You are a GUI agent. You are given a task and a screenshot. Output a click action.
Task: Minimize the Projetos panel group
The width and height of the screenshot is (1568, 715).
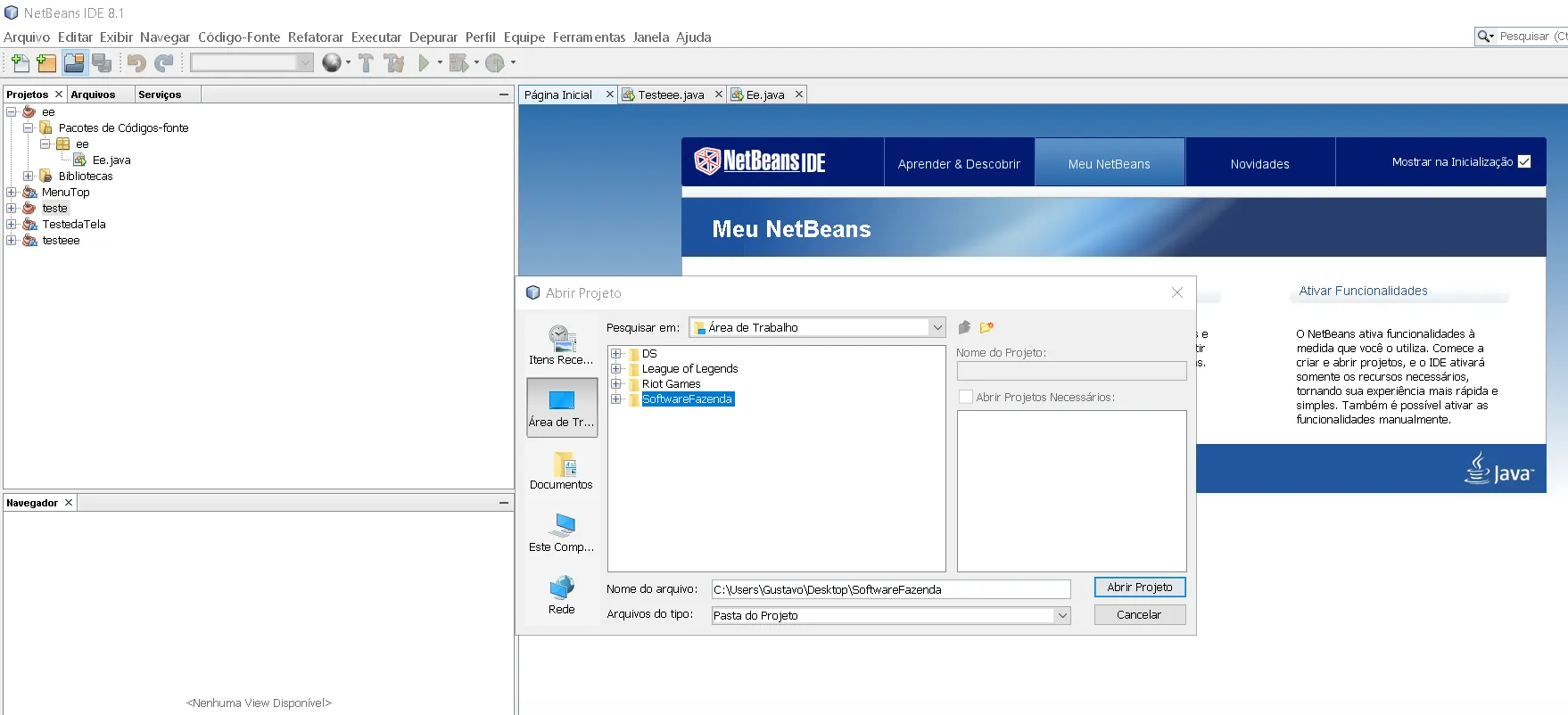[504, 95]
